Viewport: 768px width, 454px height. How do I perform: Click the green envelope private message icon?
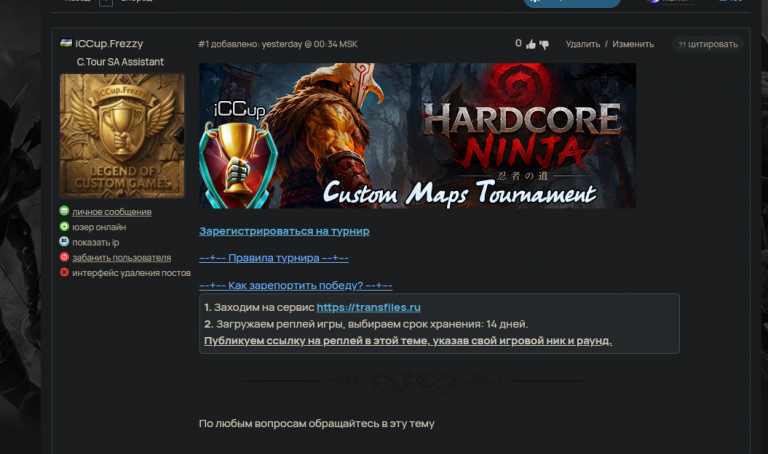64,211
